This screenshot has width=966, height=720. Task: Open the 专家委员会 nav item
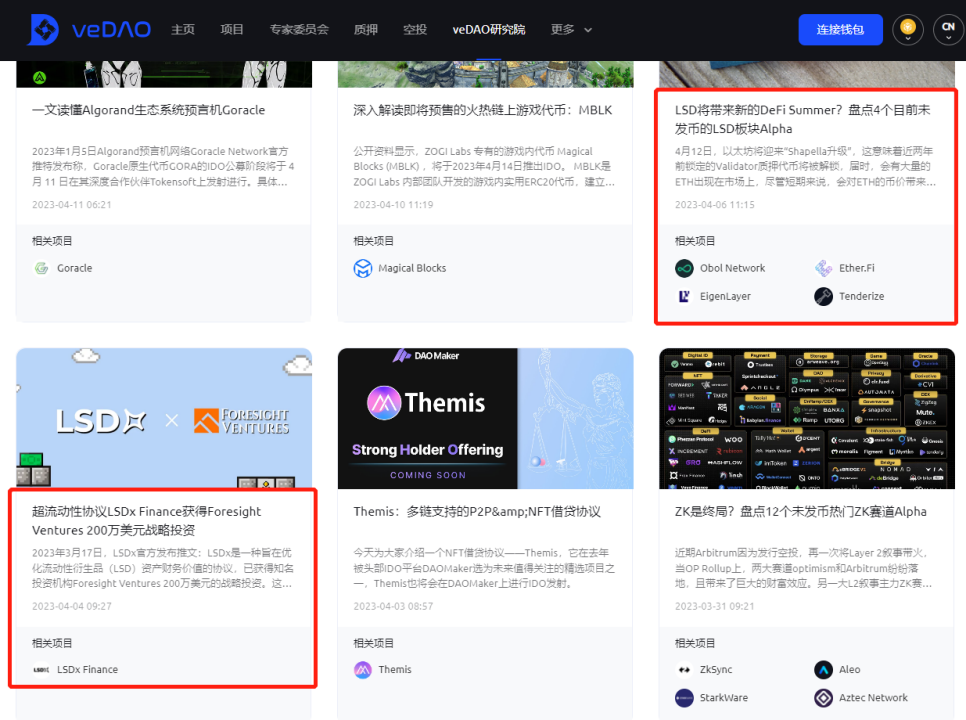[299, 30]
